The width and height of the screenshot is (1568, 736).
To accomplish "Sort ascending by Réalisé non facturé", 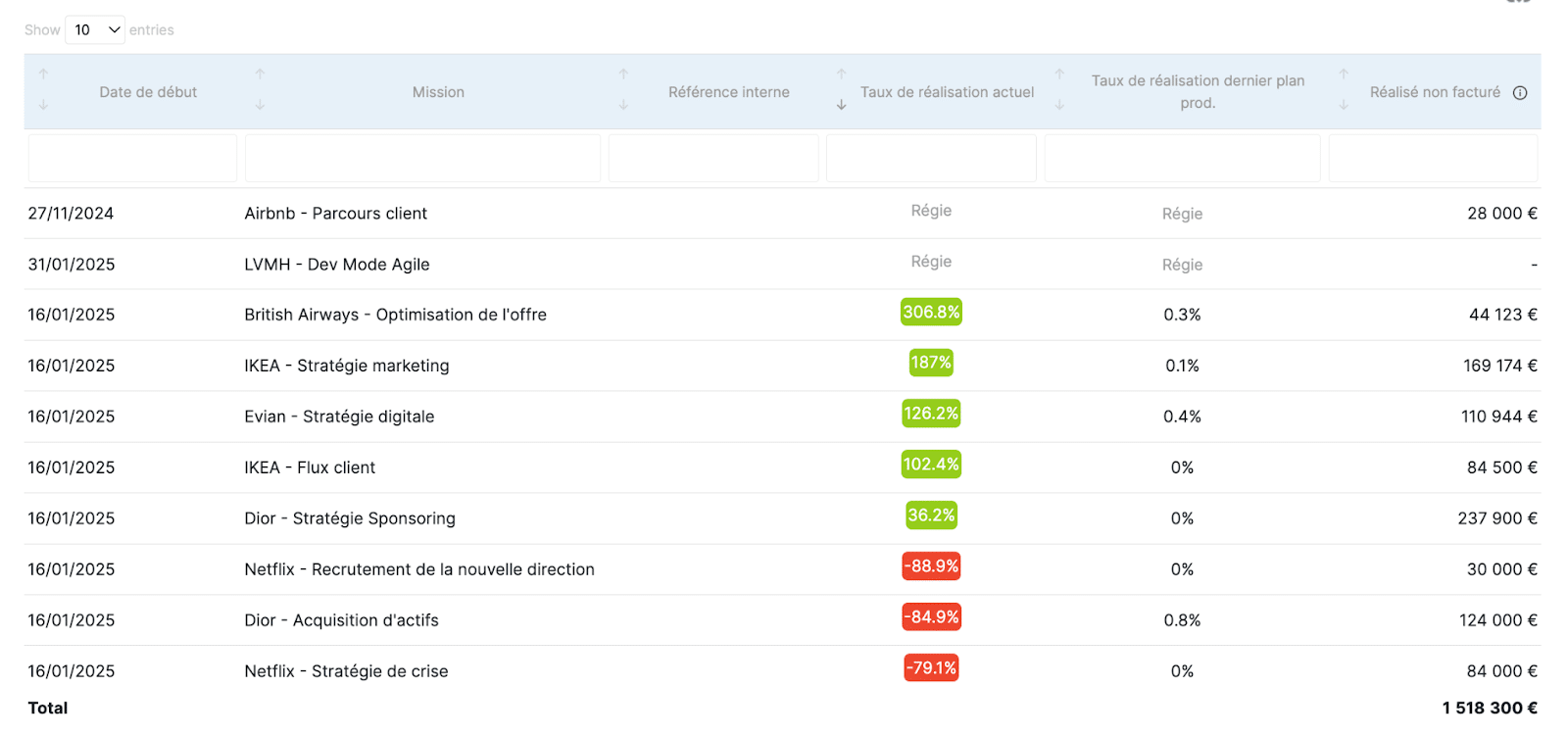I will pyautogui.click(x=1344, y=74).
